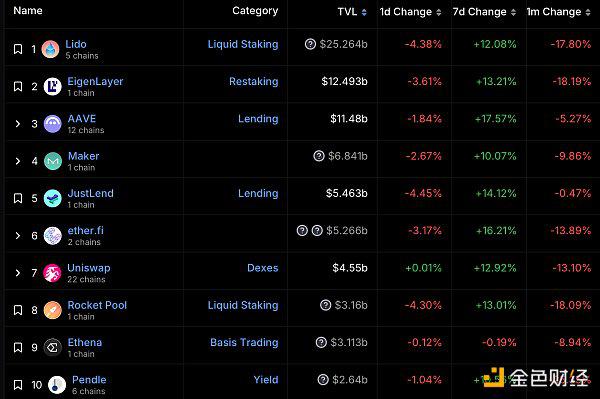
Task: Open the Liquid Staking category link for Lido
Action: (x=243, y=44)
